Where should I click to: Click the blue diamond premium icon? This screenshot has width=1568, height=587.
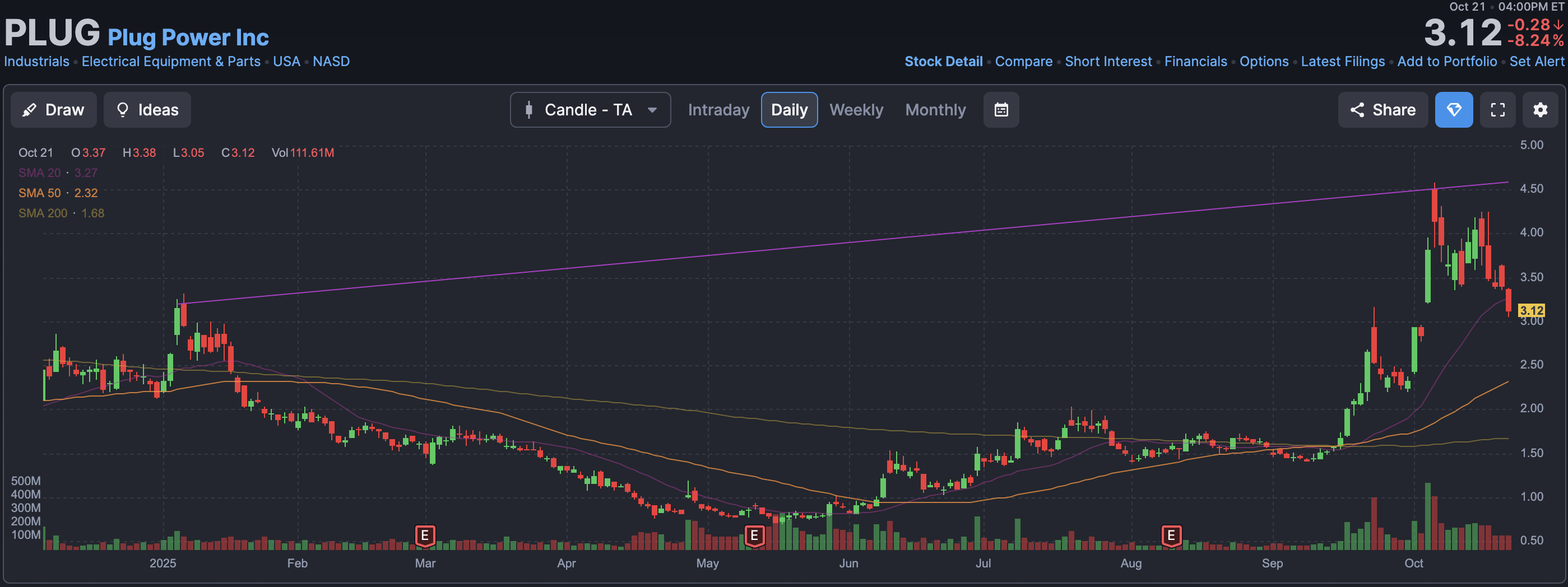tap(1454, 109)
